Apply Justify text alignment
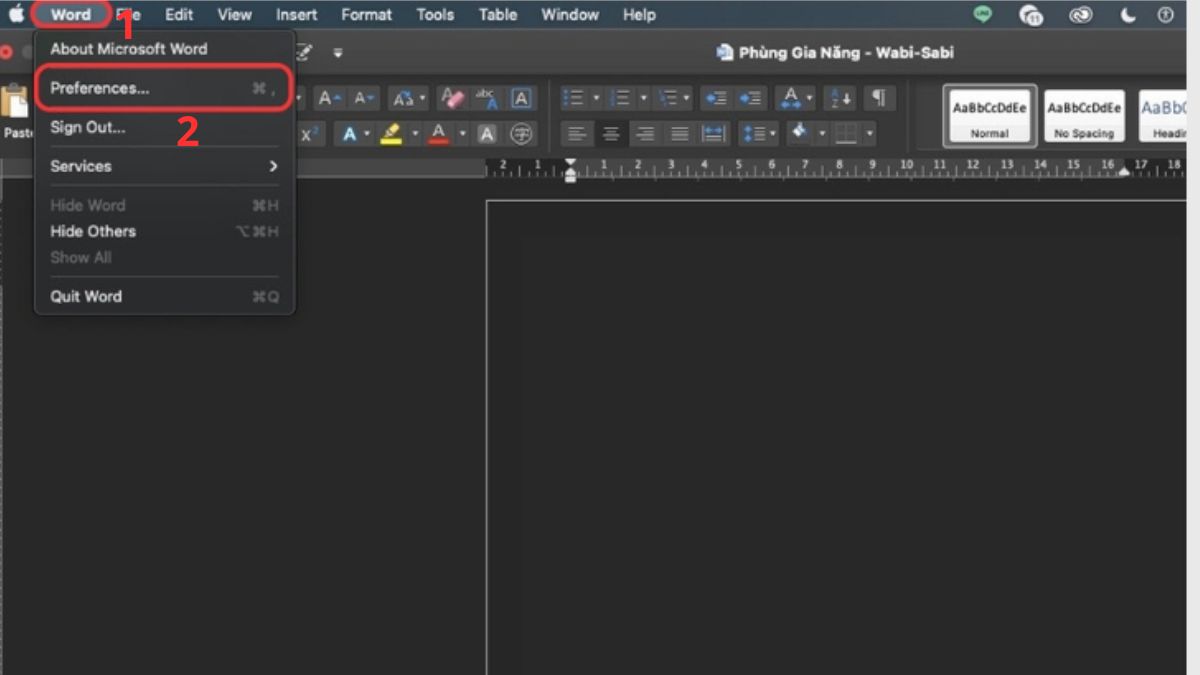Image resolution: width=1200 pixels, height=675 pixels. tap(679, 134)
